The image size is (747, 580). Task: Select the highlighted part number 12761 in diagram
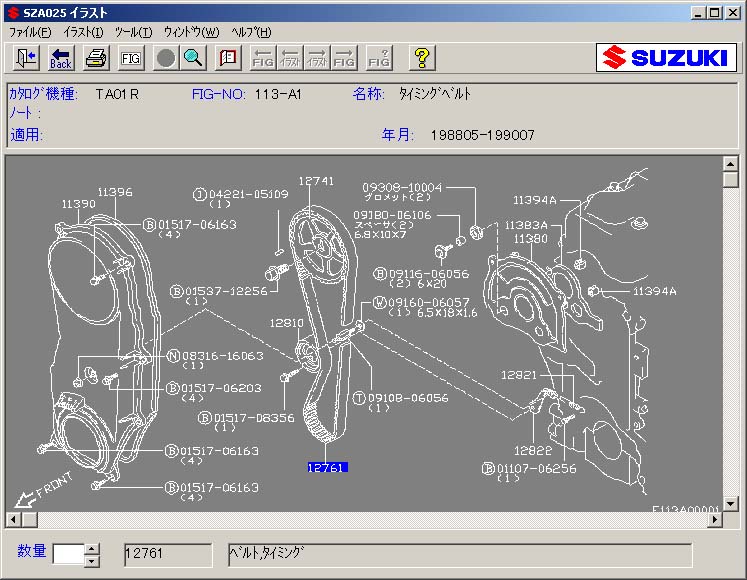pyautogui.click(x=327, y=467)
